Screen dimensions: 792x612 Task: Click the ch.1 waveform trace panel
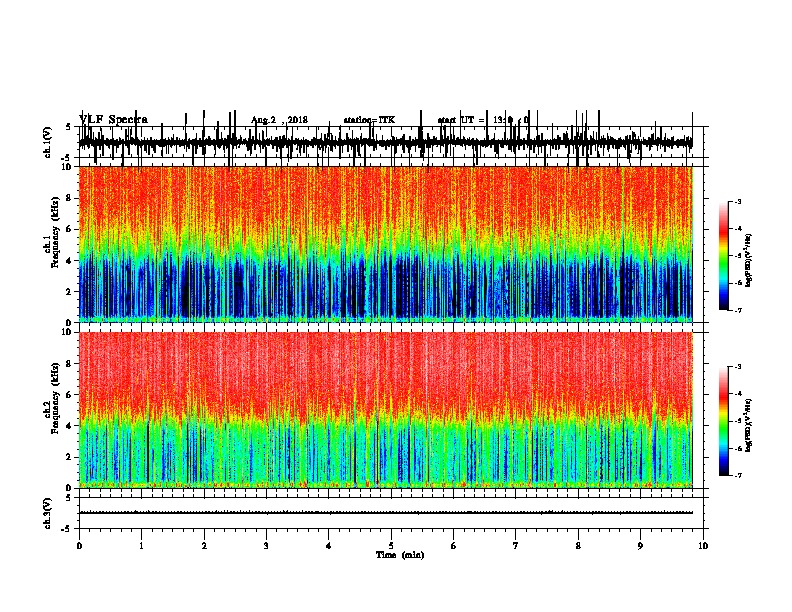[390, 142]
